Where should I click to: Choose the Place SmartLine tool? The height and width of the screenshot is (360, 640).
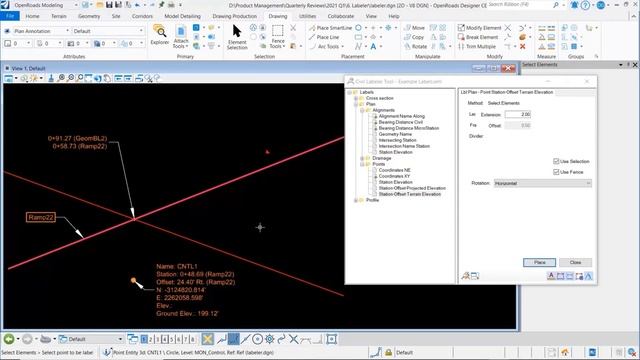[330, 28]
